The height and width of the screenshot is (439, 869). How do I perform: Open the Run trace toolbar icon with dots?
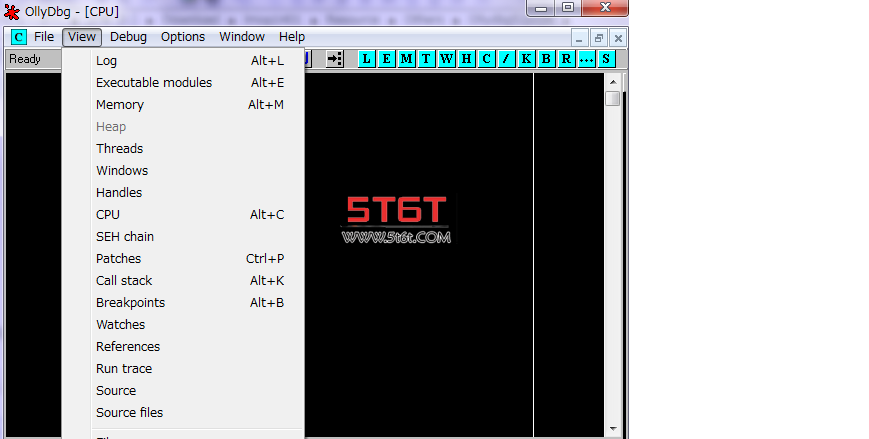pyautogui.click(x=586, y=59)
